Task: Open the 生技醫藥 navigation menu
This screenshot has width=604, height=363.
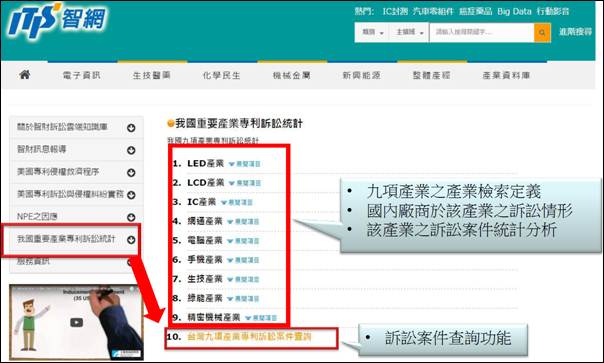Action: (152, 76)
